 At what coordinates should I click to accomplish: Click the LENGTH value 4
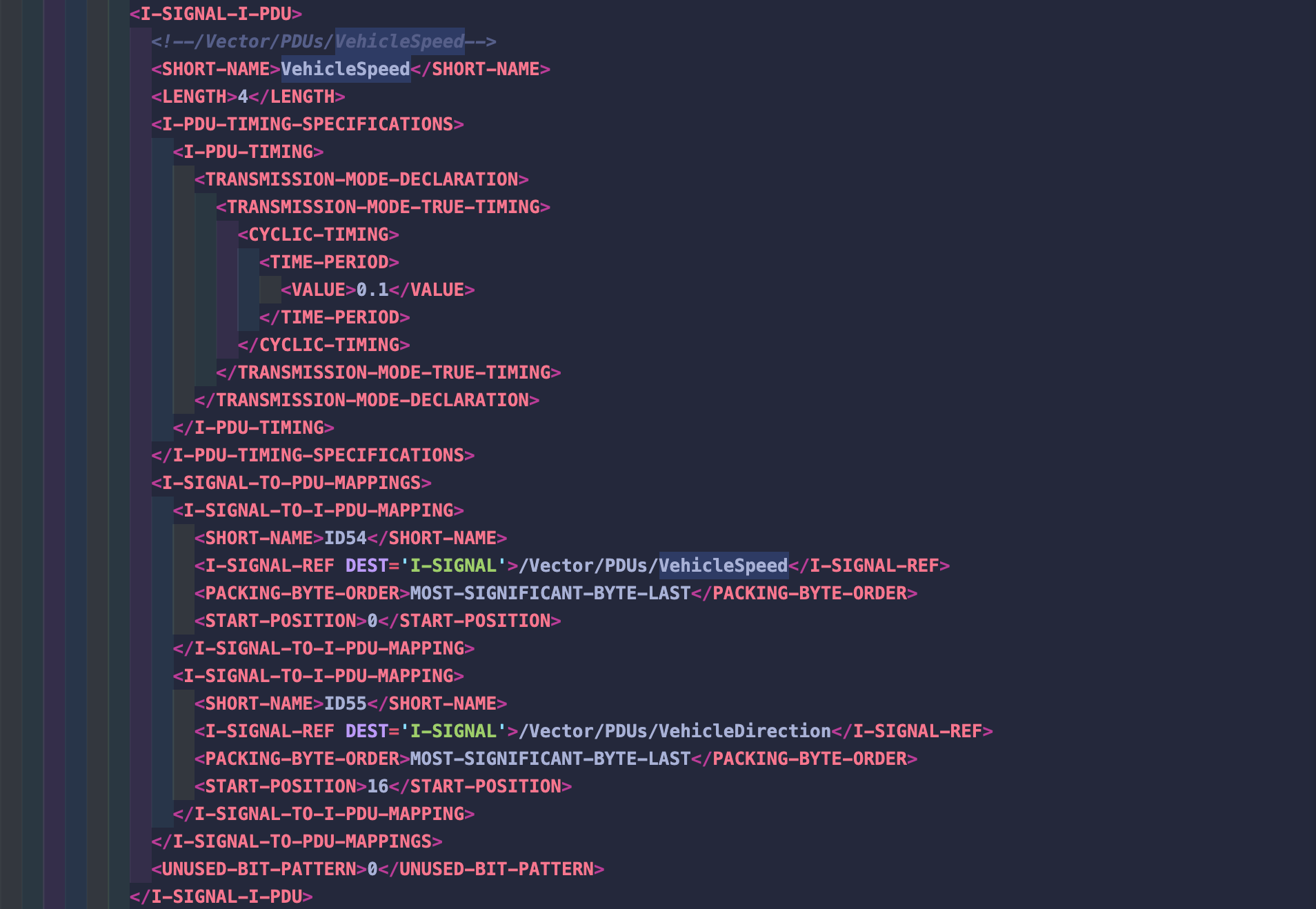(x=243, y=97)
